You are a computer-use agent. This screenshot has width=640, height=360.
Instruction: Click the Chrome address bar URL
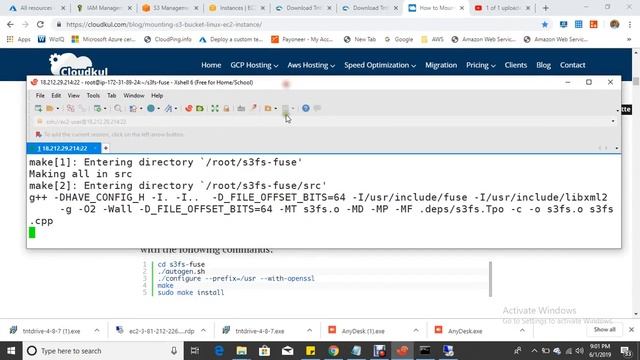click(x=164, y=24)
